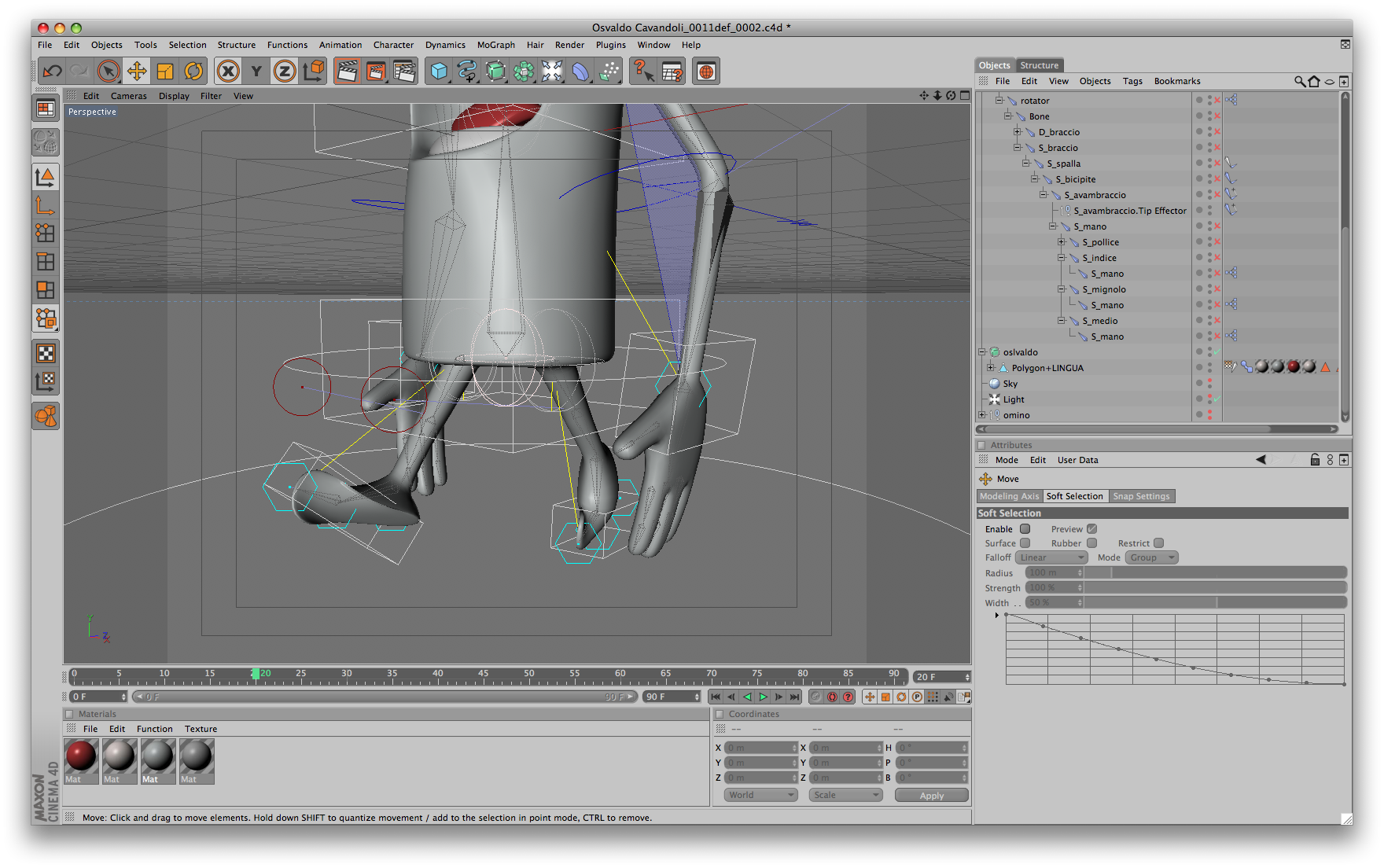This screenshot has height=868, width=1384.
Task: Select the red material swatch
Action: tap(81, 757)
